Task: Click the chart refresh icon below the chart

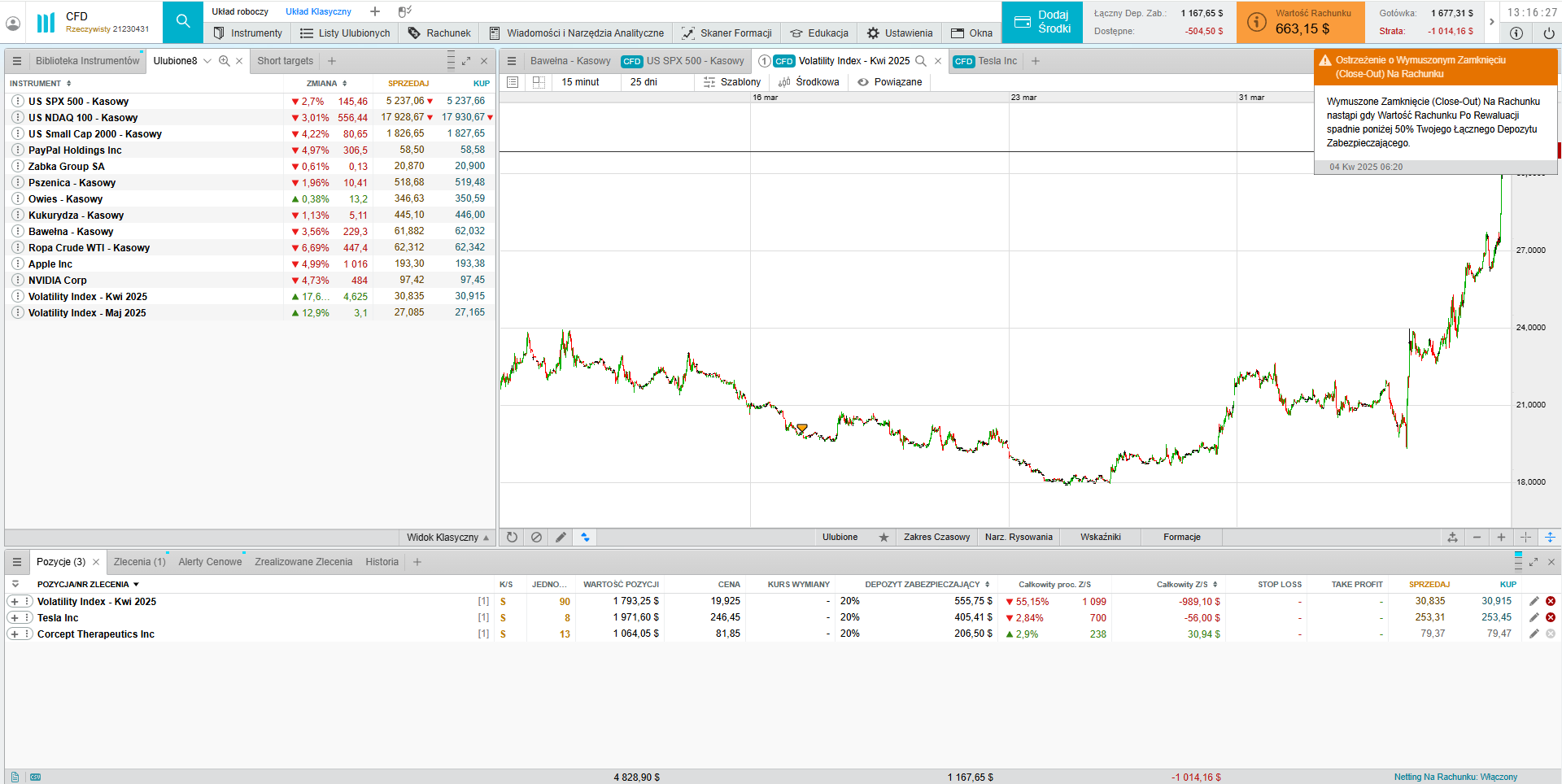Action: click(512, 537)
